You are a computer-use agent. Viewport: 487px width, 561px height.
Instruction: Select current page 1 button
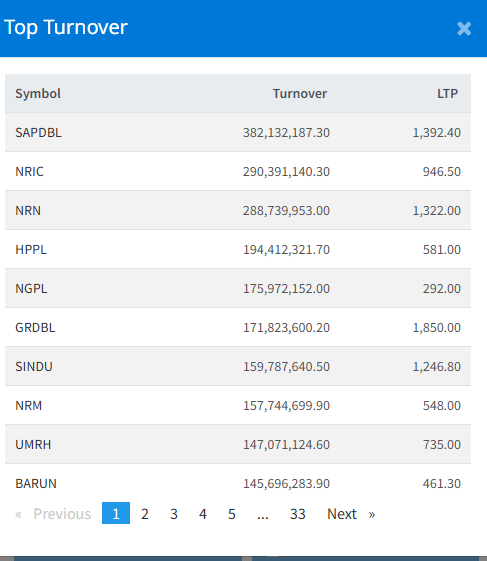coord(116,513)
